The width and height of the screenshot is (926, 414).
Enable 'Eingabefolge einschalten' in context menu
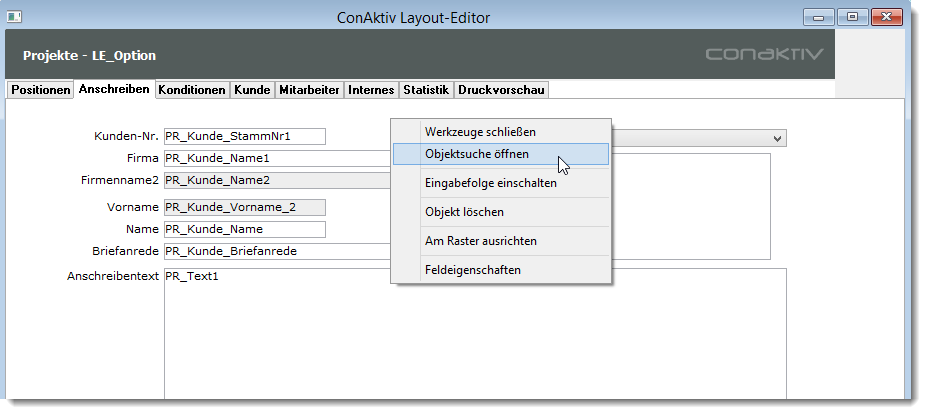pyautogui.click(x=490, y=183)
